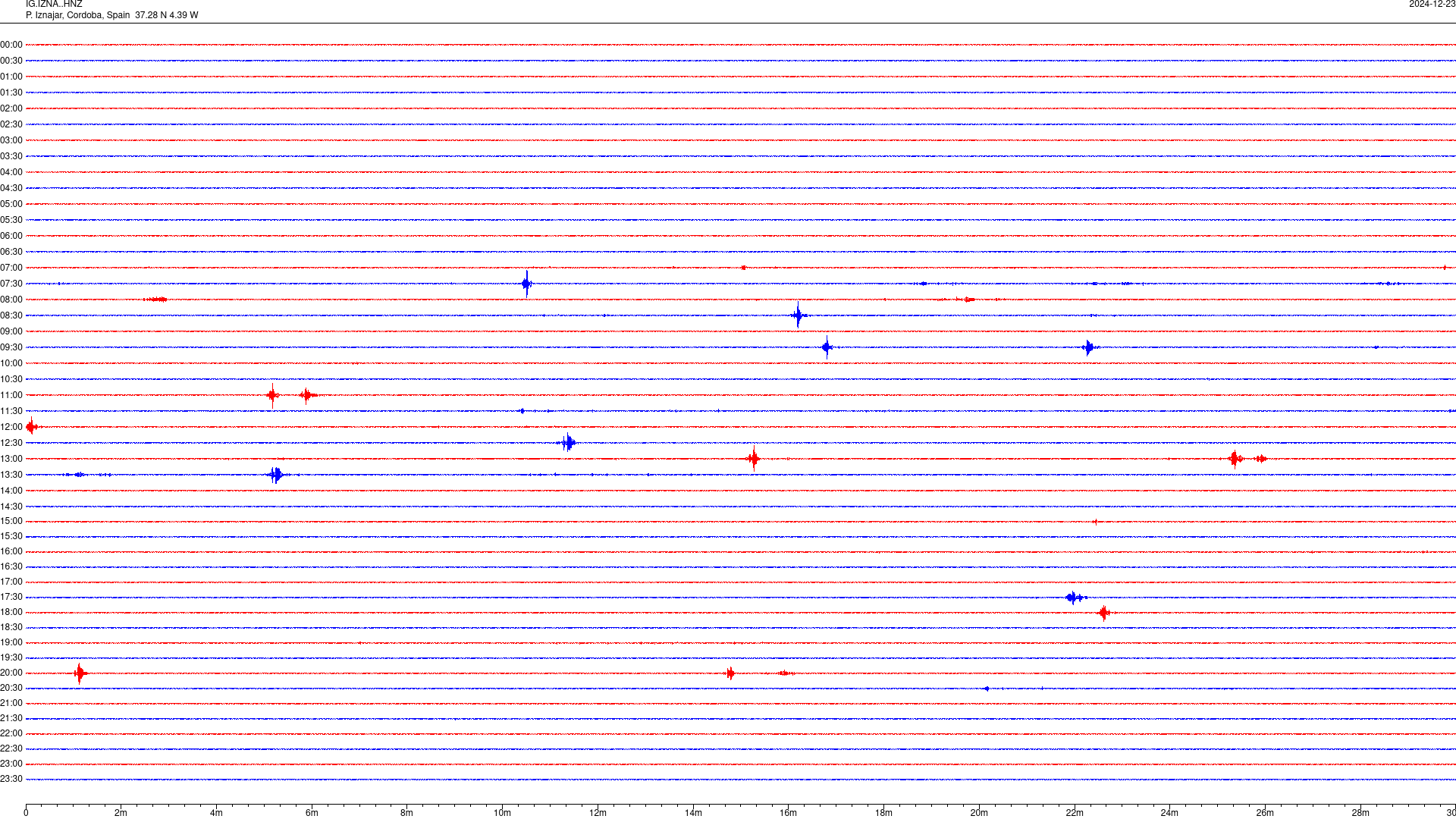Click the red spike near 15 minutes on 13:00 trace
Viewport: 1456px width, 819px height.
click(x=754, y=459)
